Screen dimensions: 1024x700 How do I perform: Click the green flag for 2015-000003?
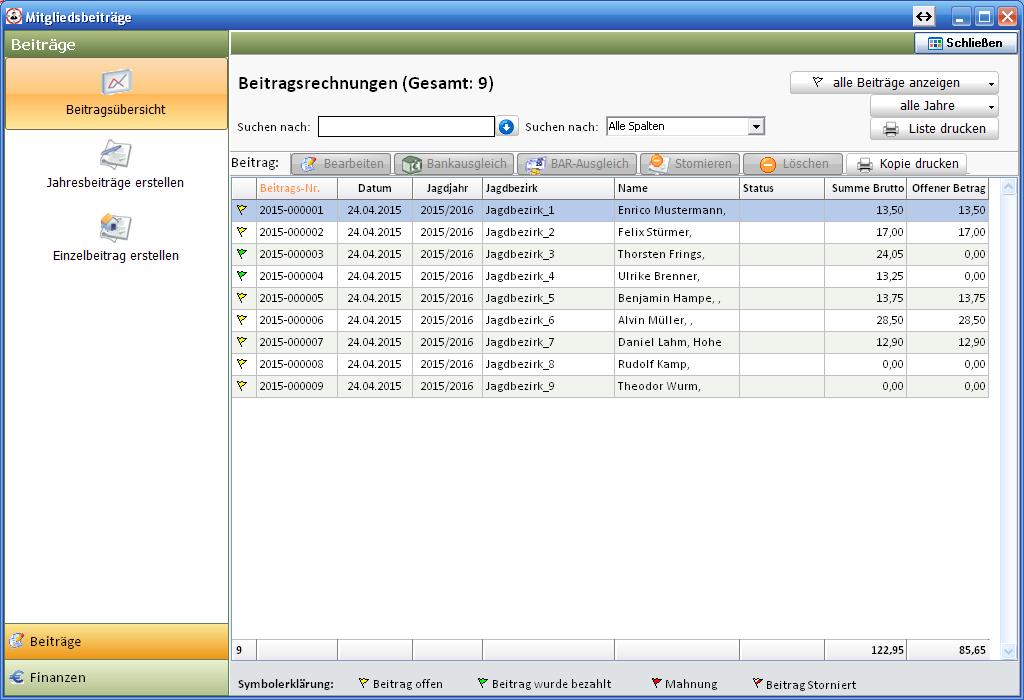242,254
